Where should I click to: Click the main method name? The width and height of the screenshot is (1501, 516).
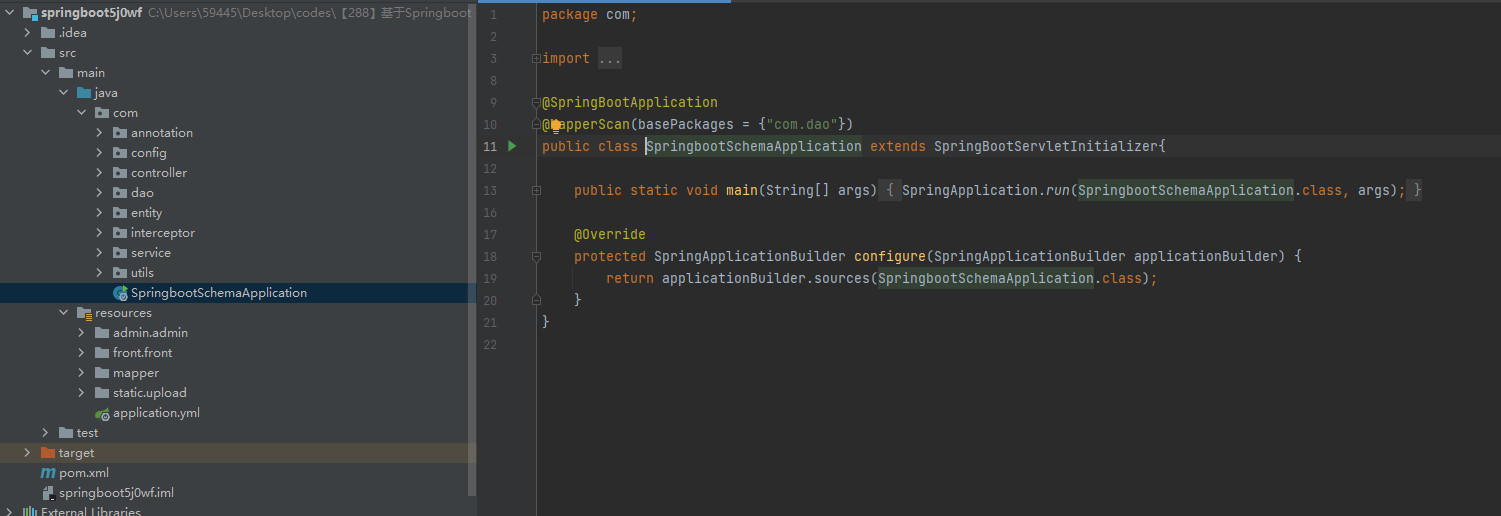click(742, 190)
